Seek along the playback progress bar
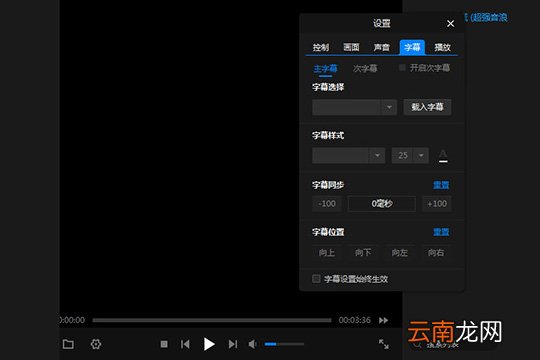 point(212,320)
